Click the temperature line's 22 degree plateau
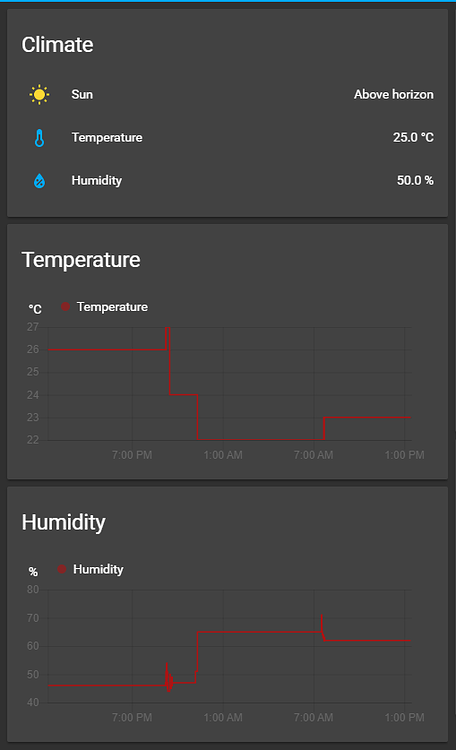 coord(261,440)
